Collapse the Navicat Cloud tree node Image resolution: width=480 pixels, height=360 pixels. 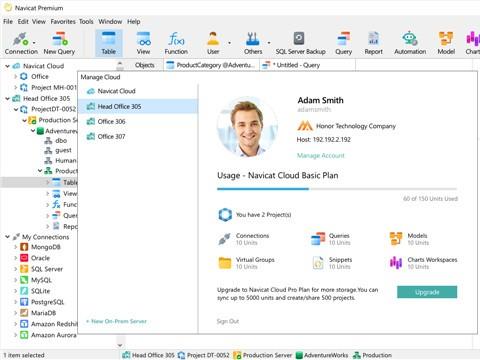point(7,66)
